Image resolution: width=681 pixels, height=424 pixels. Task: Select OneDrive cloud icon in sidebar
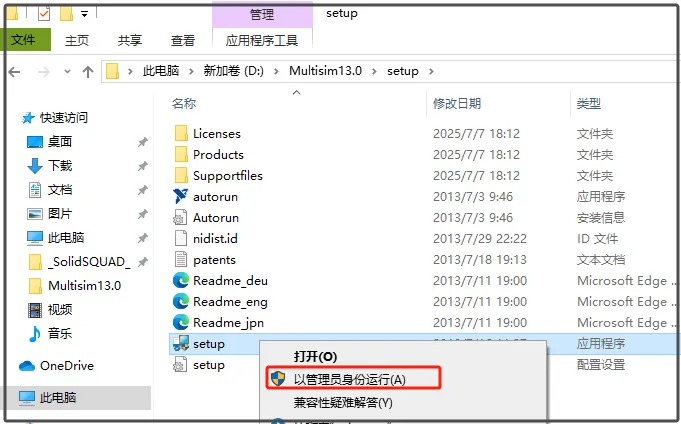(x=27, y=366)
